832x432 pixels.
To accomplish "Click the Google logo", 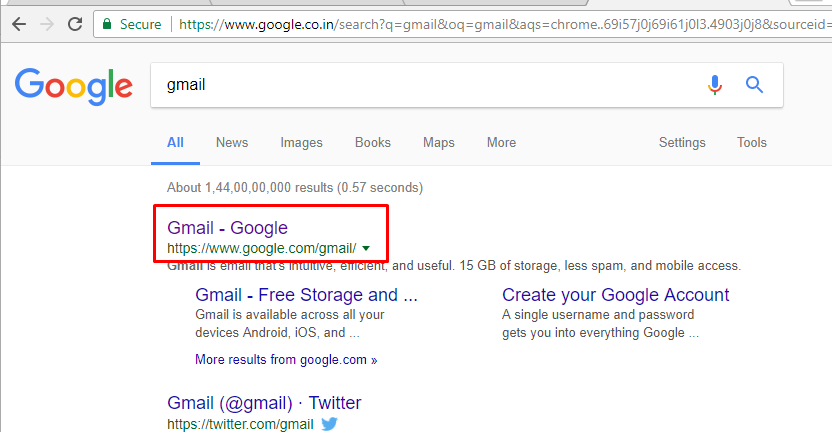I will click(74, 86).
